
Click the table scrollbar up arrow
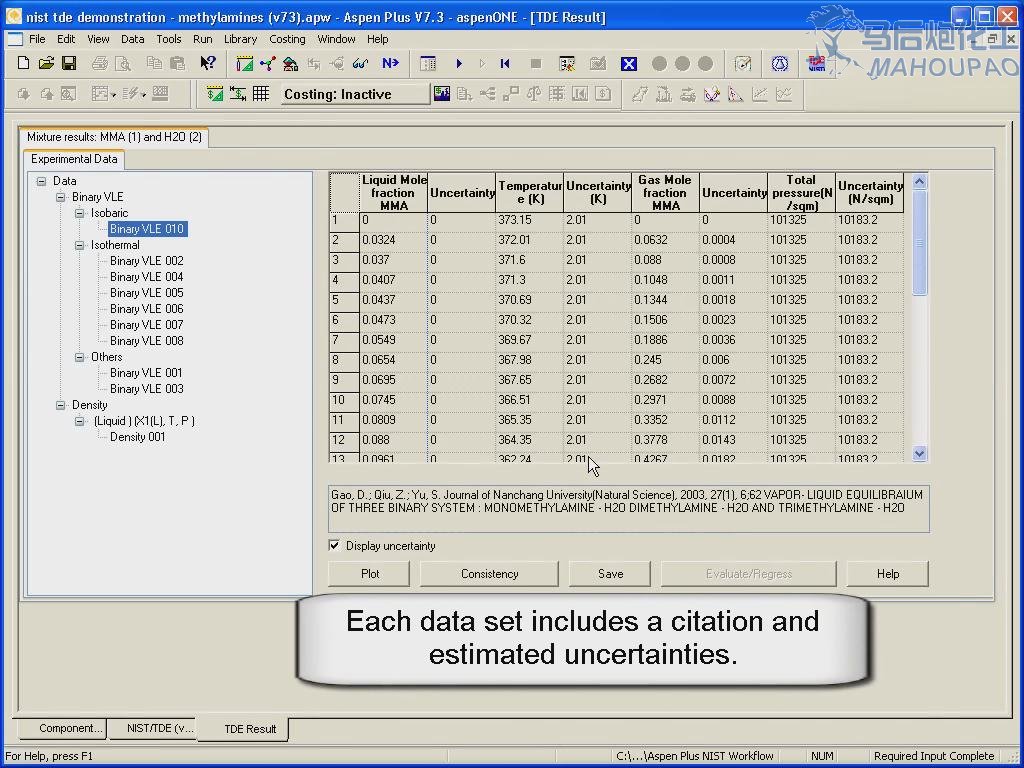[x=920, y=182]
